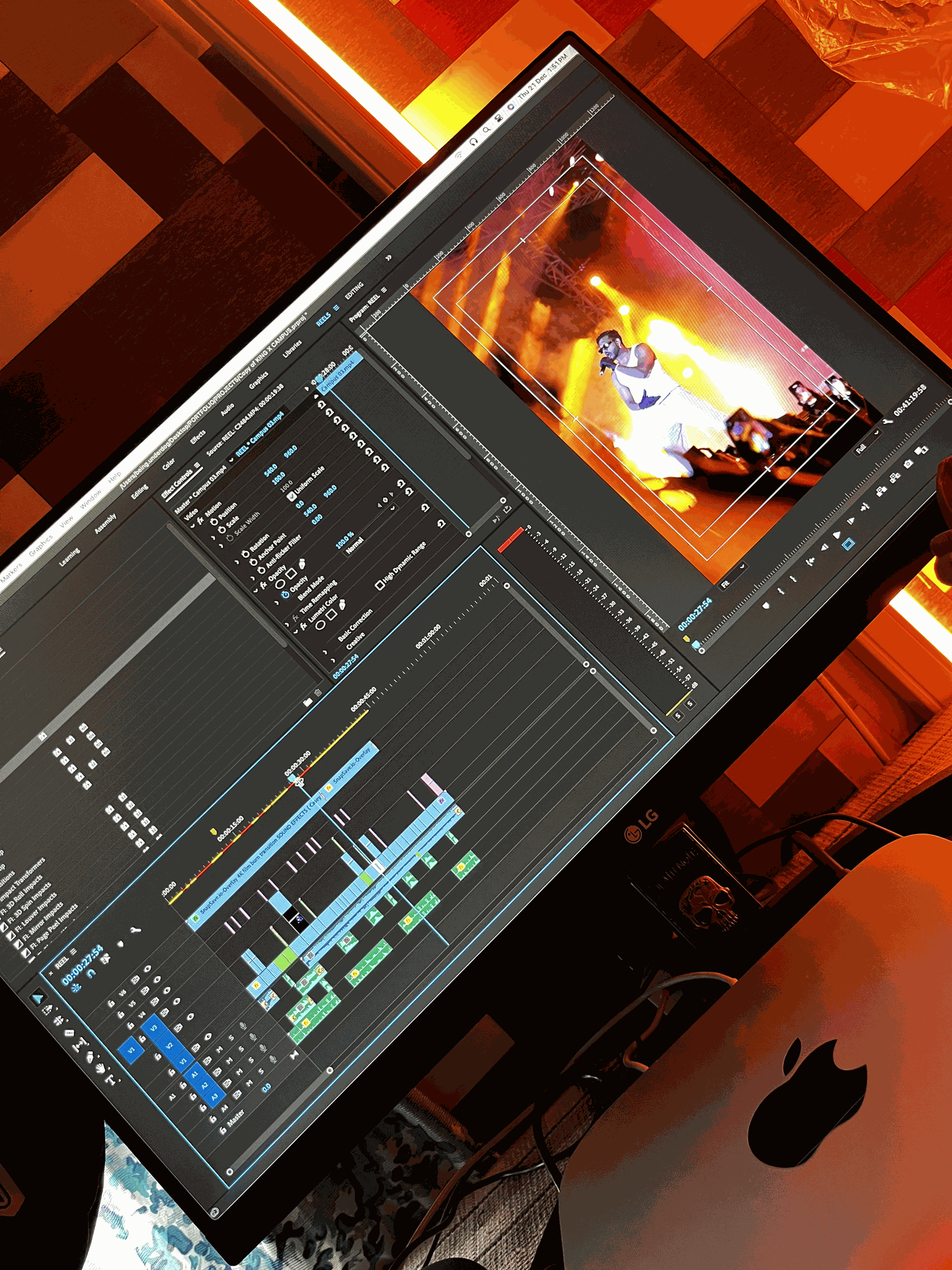The image size is (952, 1270).
Task: Open the Fit zoom level dropdown
Action: [x=733, y=575]
